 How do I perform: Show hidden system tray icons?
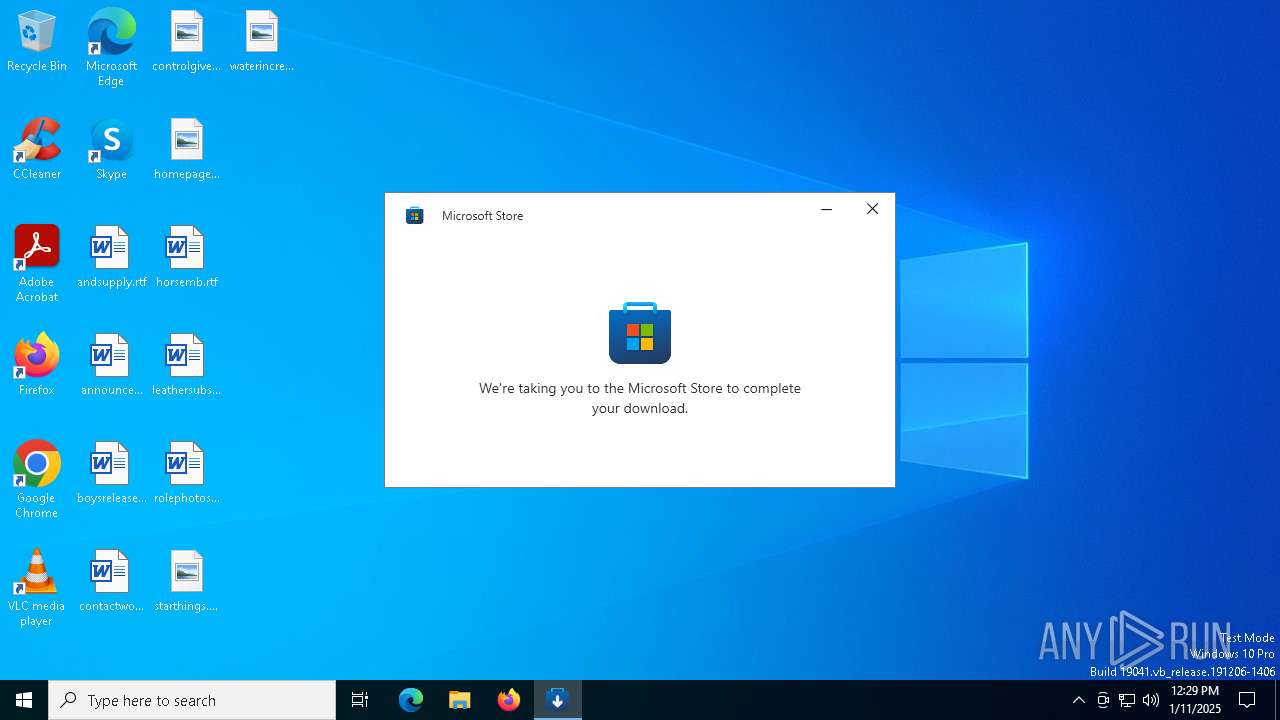(1079, 700)
